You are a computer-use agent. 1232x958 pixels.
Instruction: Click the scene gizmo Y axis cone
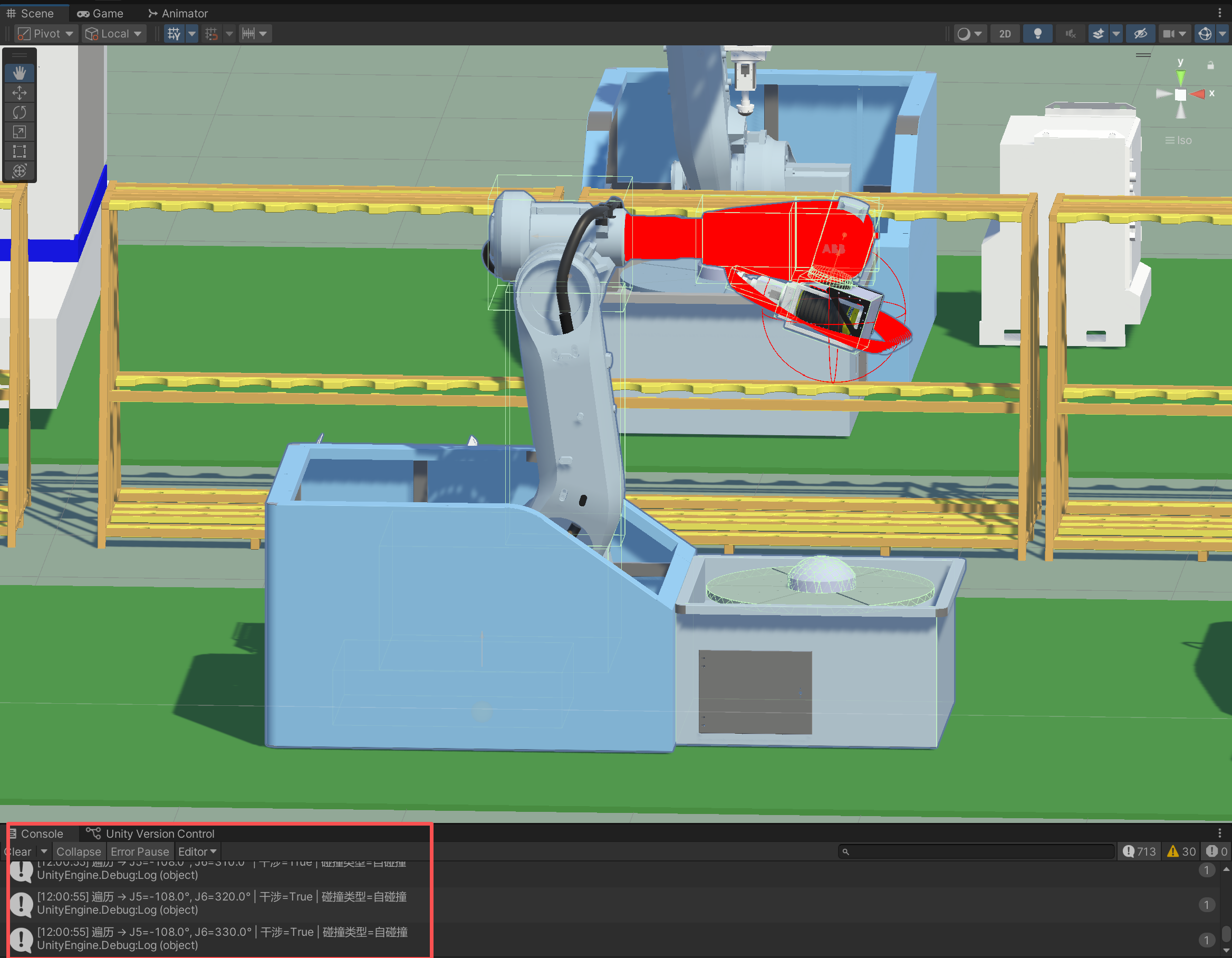click(x=1181, y=76)
